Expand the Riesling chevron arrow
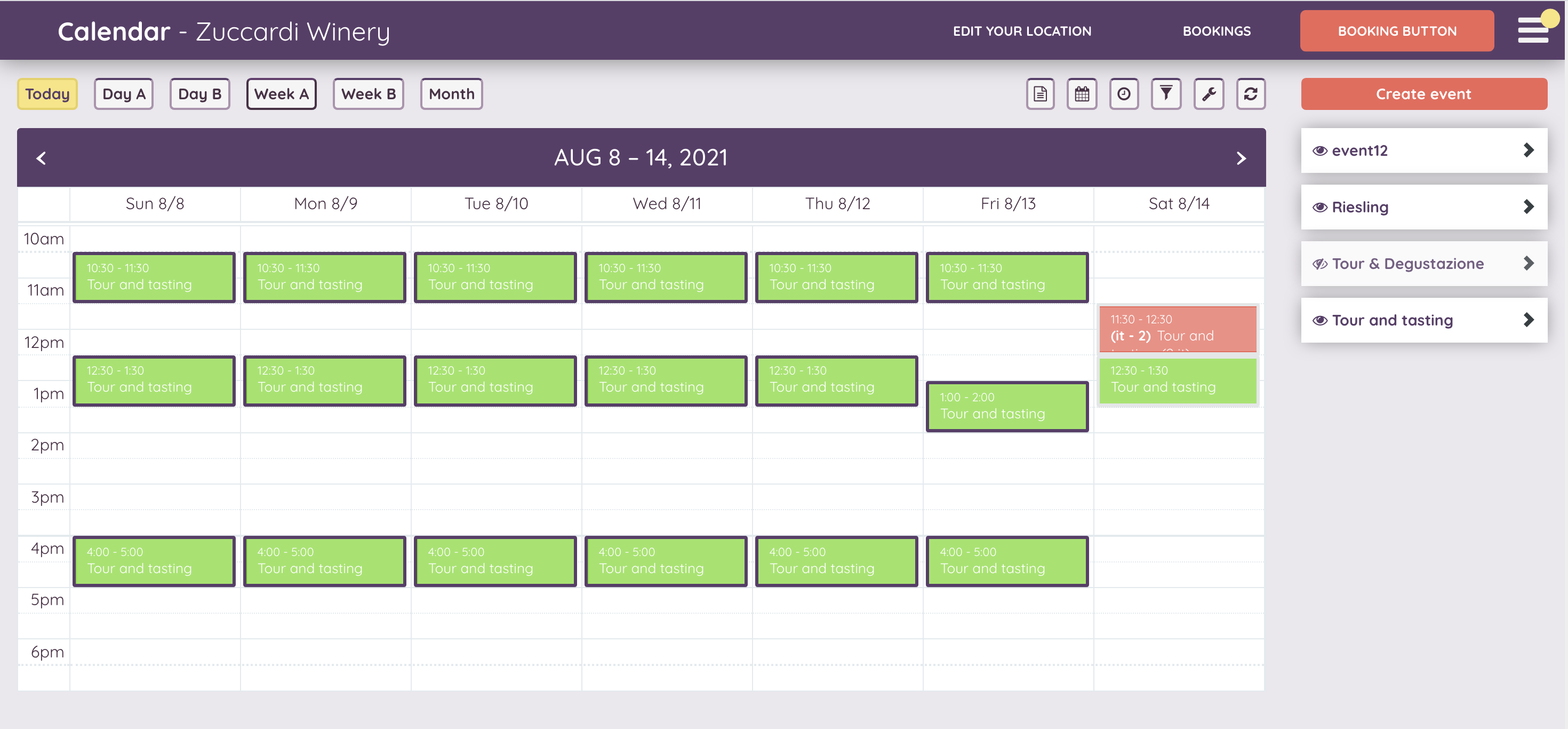Image resolution: width=1568 pixels, height=729 pixels. [1528, 207]
